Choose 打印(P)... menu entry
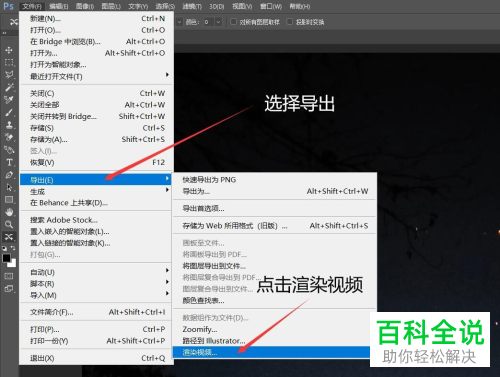This screenshot has height=377, width=500. pos(97,330)
